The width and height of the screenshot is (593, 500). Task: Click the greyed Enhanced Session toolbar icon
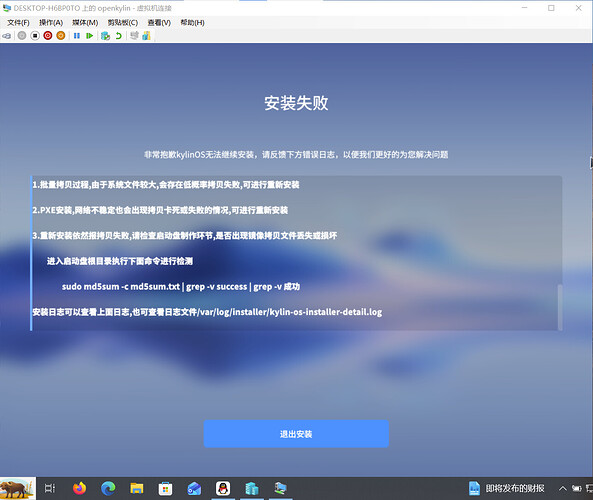134,36
